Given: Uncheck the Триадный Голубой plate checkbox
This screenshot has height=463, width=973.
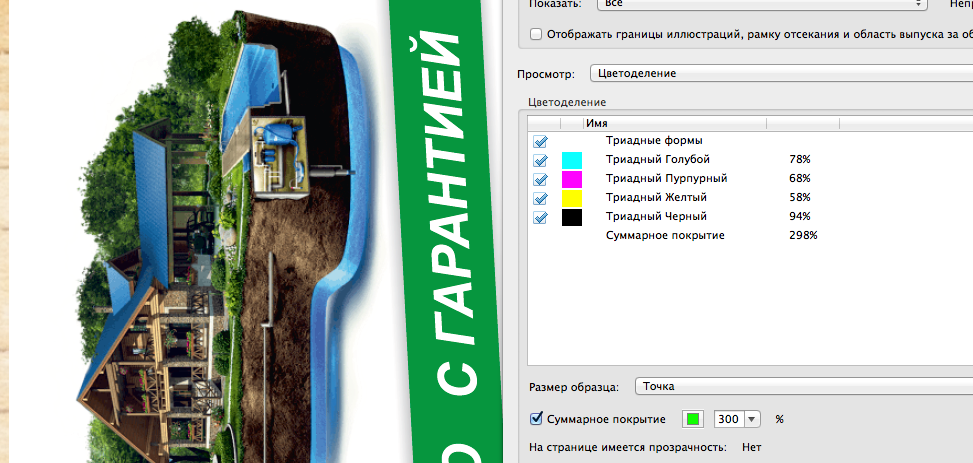Looking at the screenshot, I should click(x=540, y=160).
